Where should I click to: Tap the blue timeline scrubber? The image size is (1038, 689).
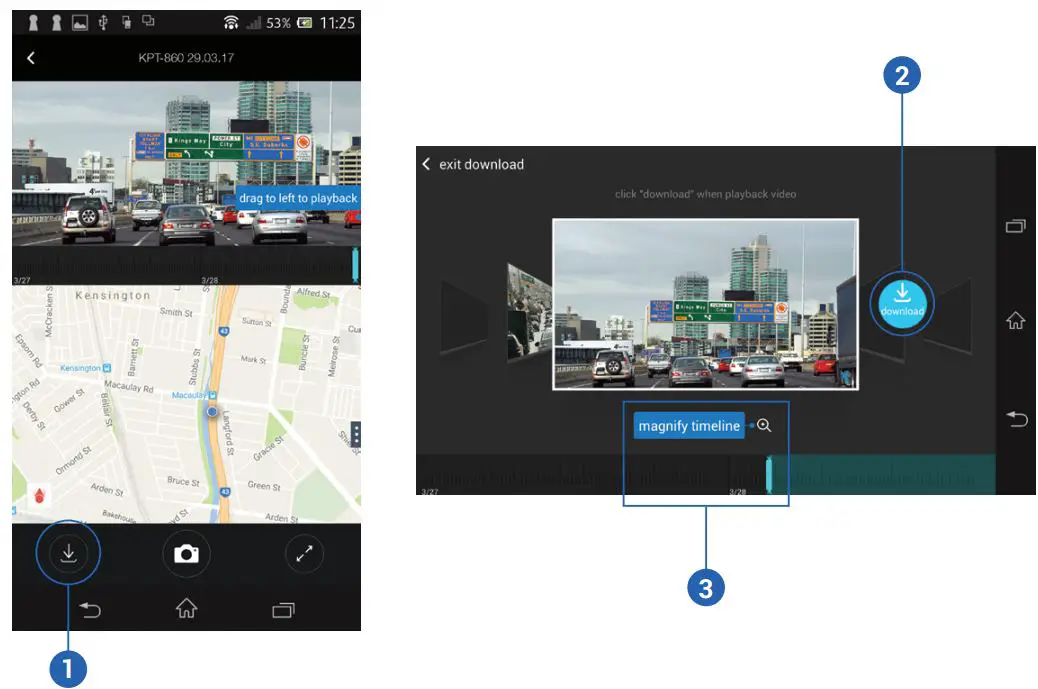pos(769,471)
